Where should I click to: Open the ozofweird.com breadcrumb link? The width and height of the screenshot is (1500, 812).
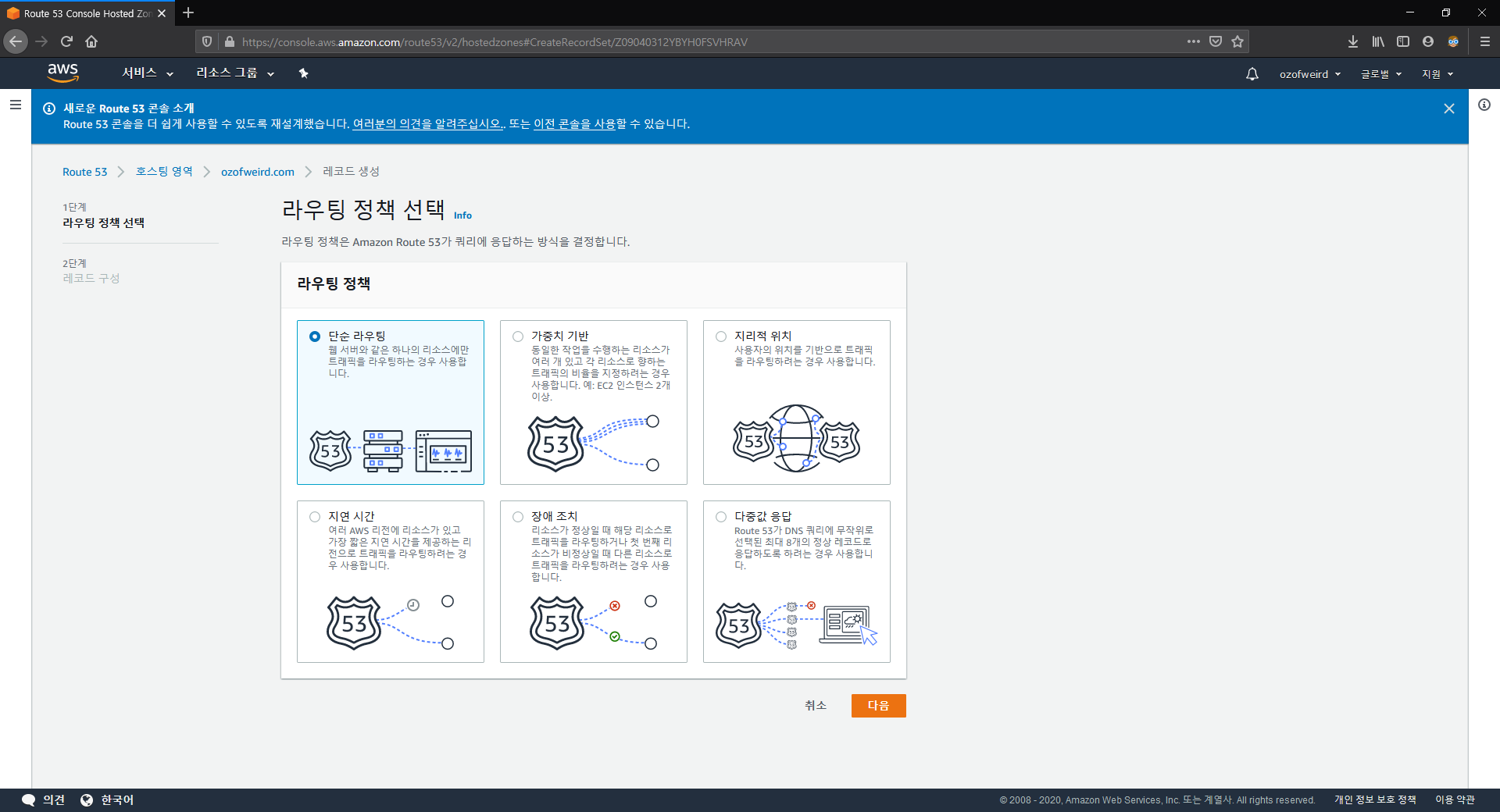click(258, 172)
